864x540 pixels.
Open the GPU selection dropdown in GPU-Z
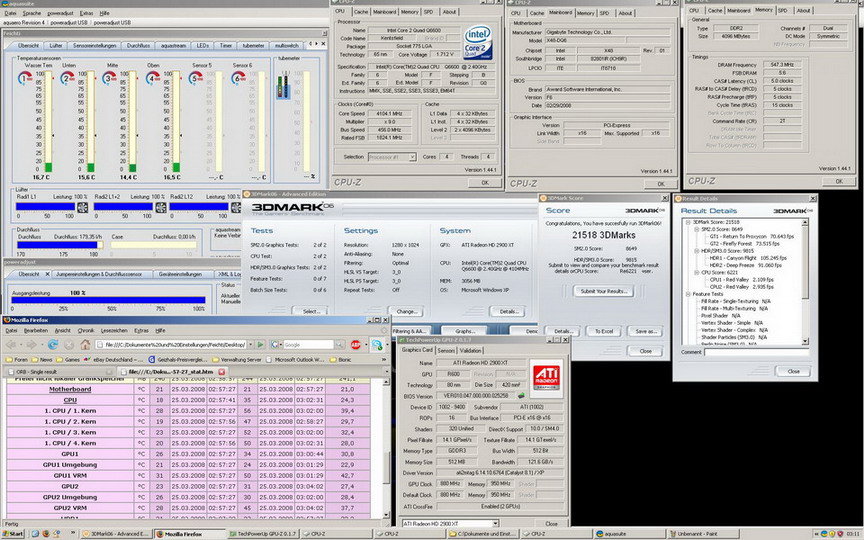click(495, 523)
